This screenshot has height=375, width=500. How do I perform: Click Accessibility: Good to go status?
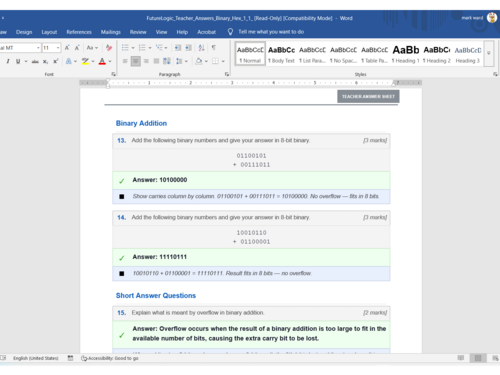110,358
